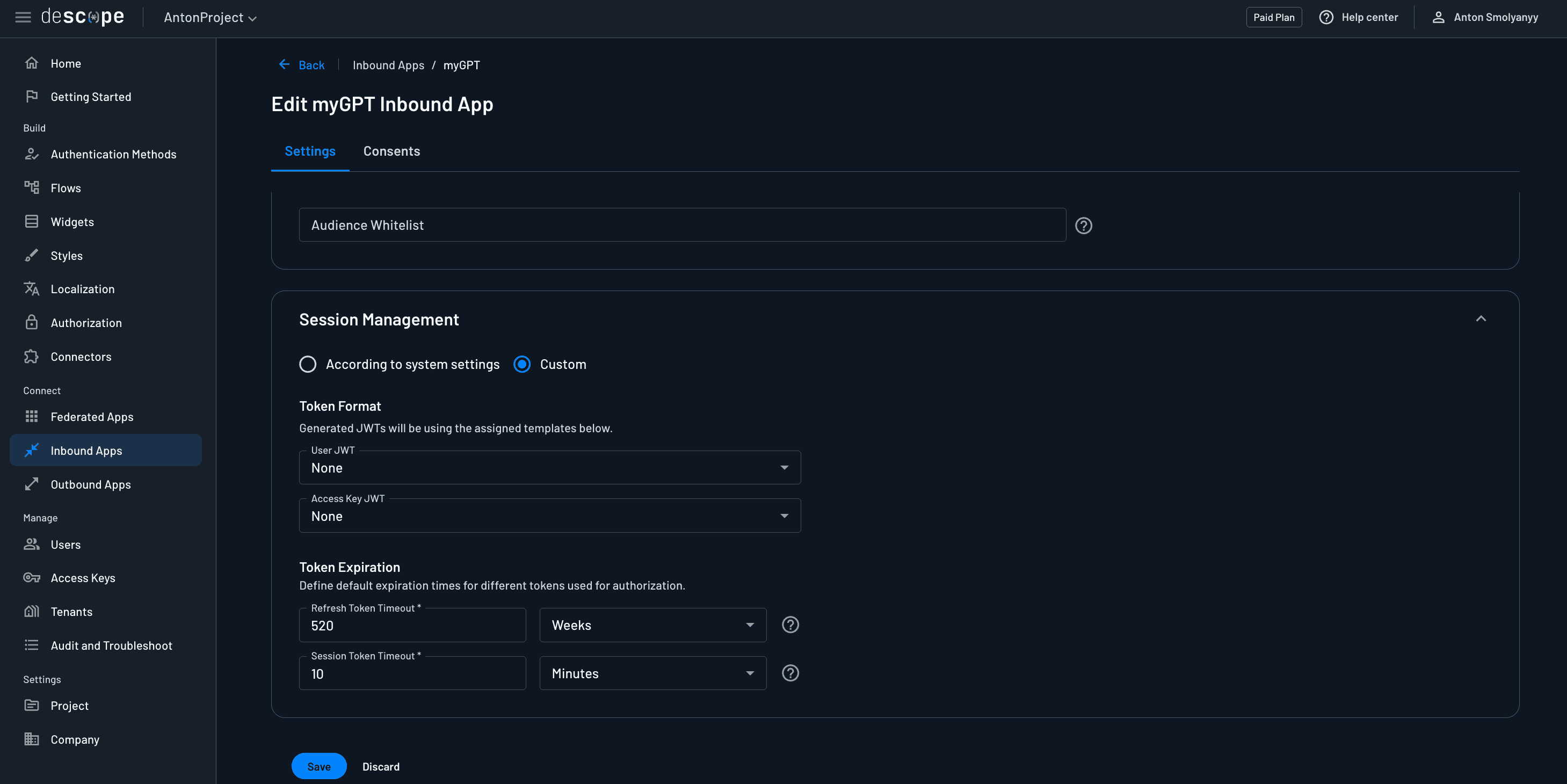This screenshot has width=1567, height=784.
Task: Open the hamburger menu next to descope logo
Action: [23, 17]
